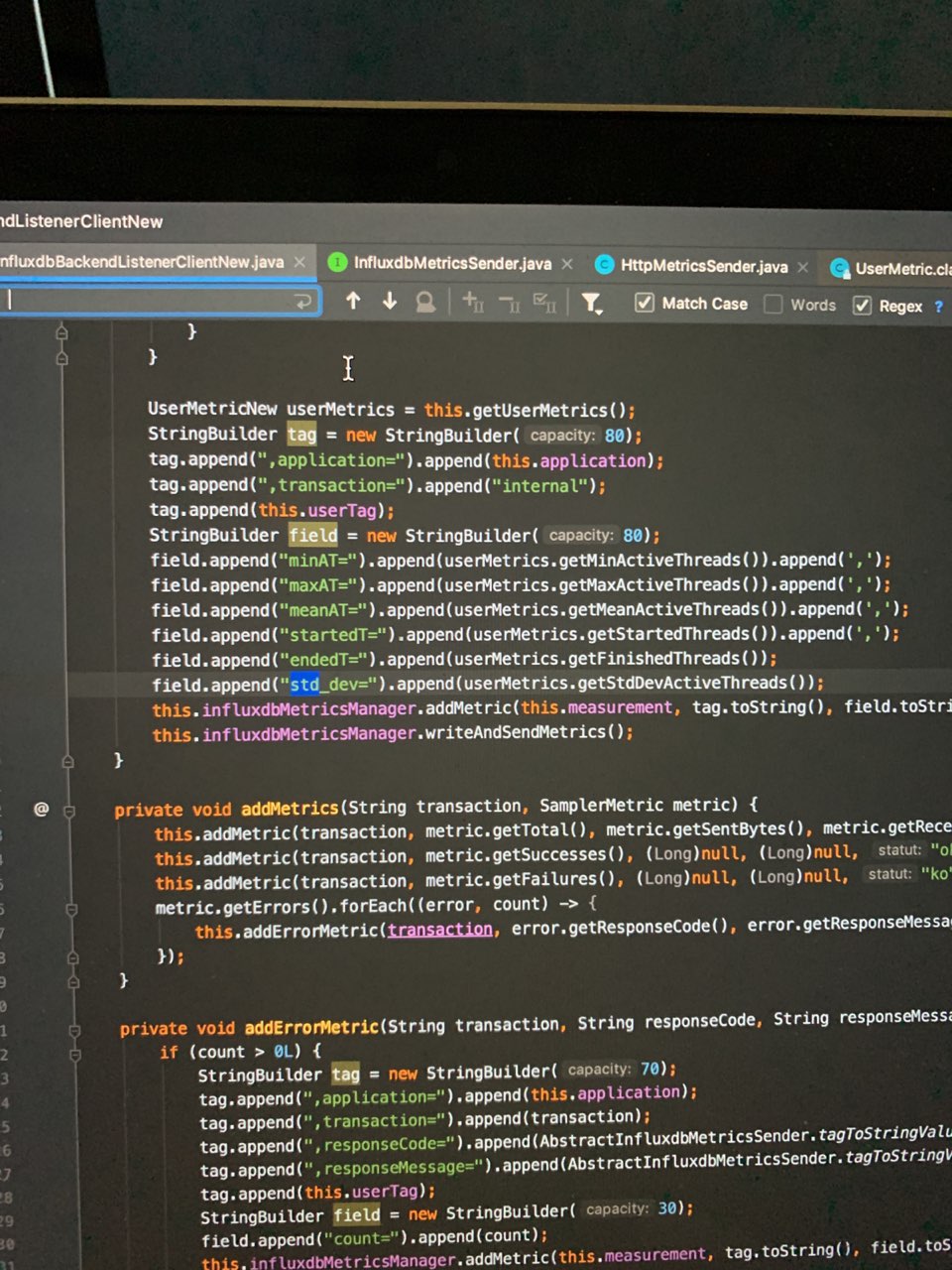Click highlighted field variable after StringBuilder
952x1270 pixels.
coord(313,536)
